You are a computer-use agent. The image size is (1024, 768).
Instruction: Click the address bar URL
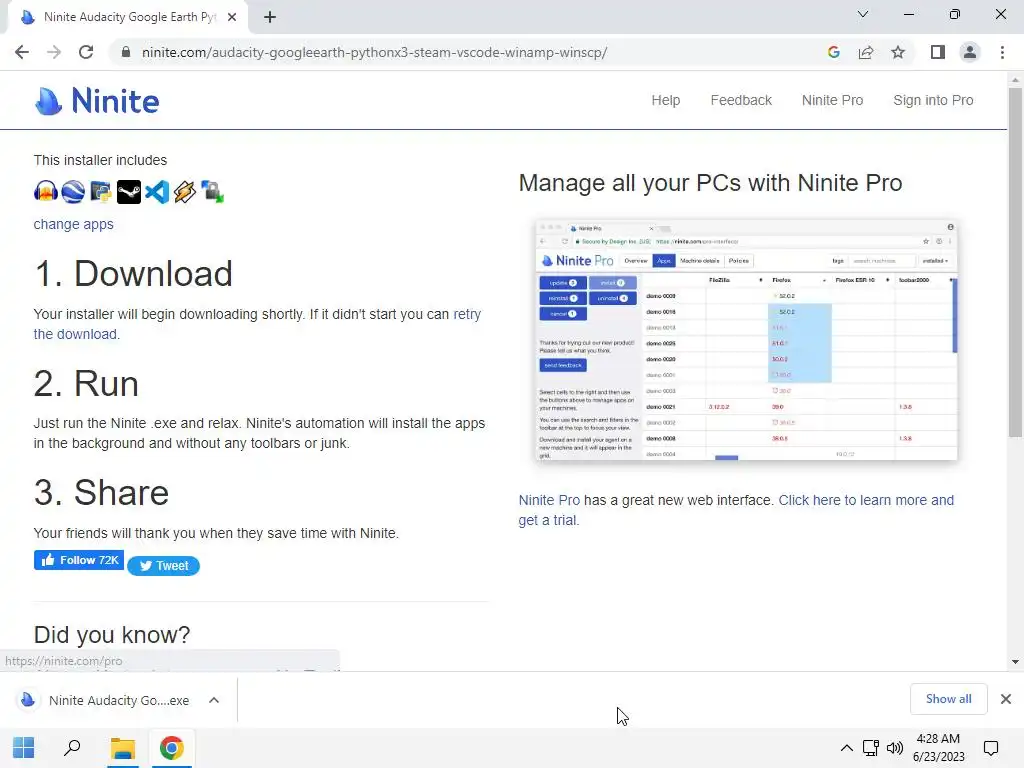[x=374, y=52]
